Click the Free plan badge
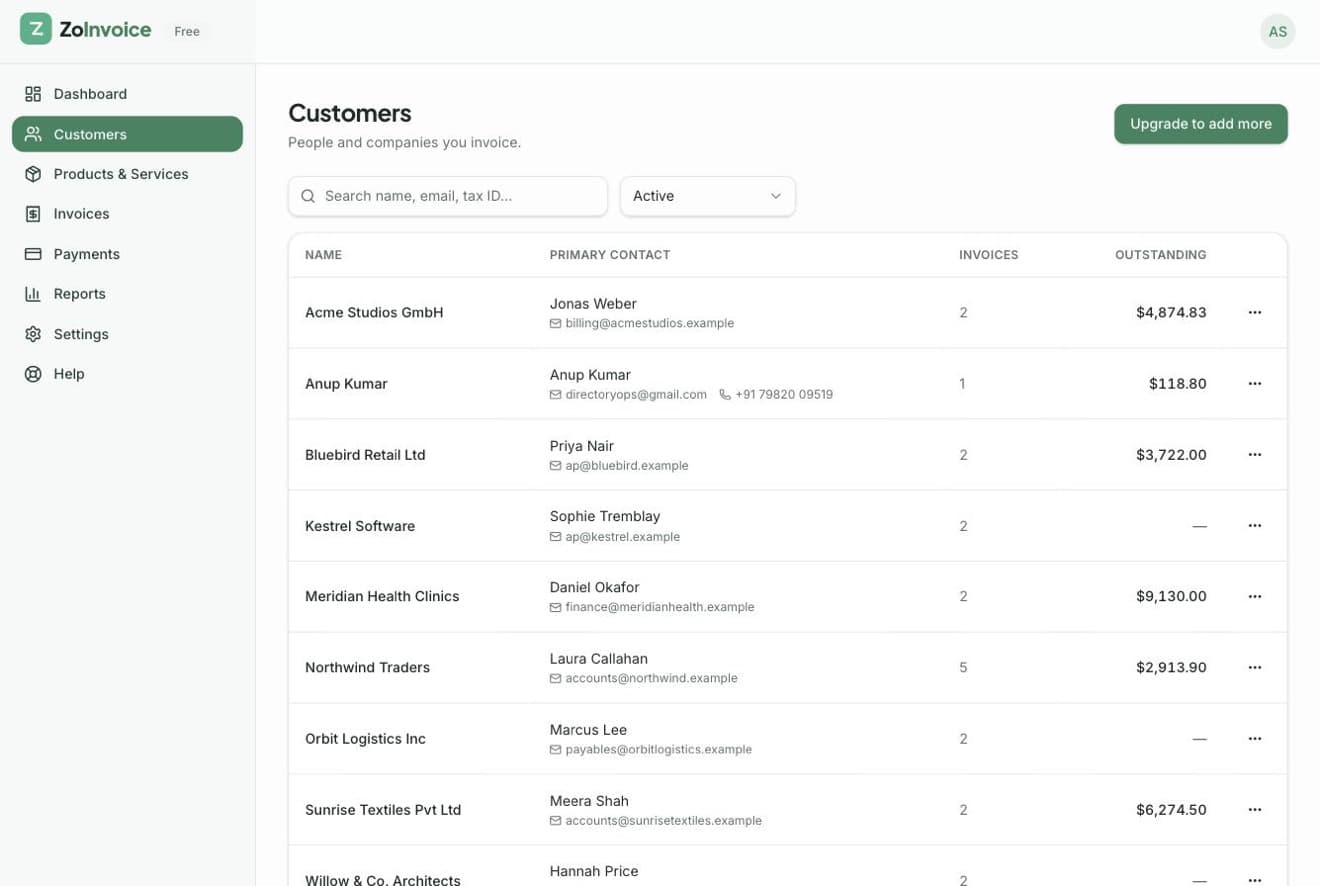The height and width of the screenshot is (886, 1320). click(x=187, y=31)
